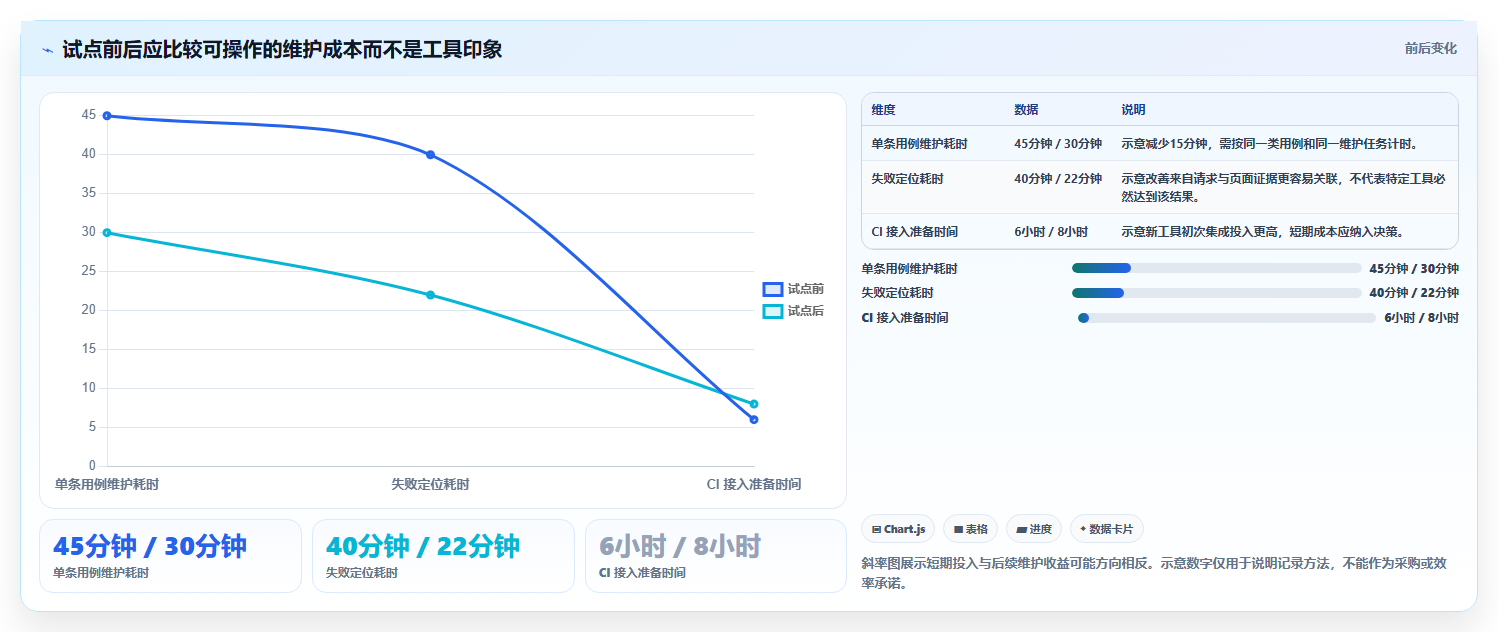
Task: Click the lightning icon beside the title
Action: tap(47, 50)
